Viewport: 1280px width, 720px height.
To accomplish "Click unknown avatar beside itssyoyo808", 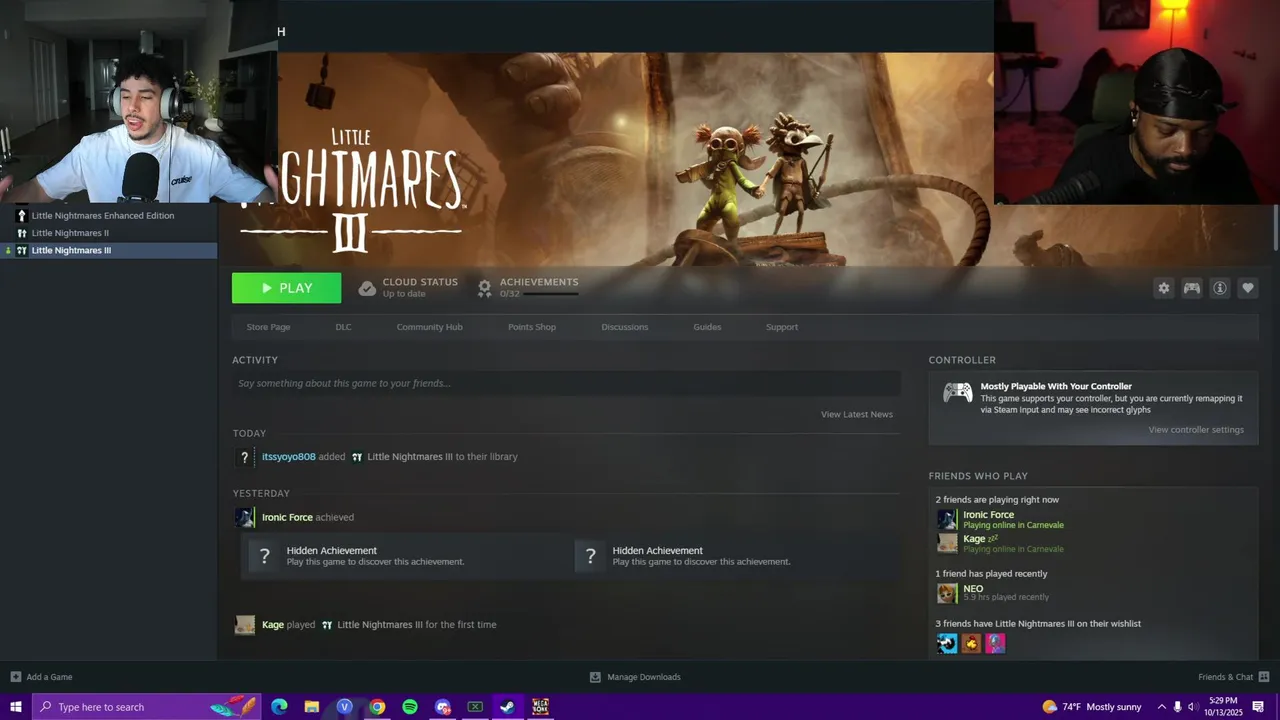I will [244, 457].
